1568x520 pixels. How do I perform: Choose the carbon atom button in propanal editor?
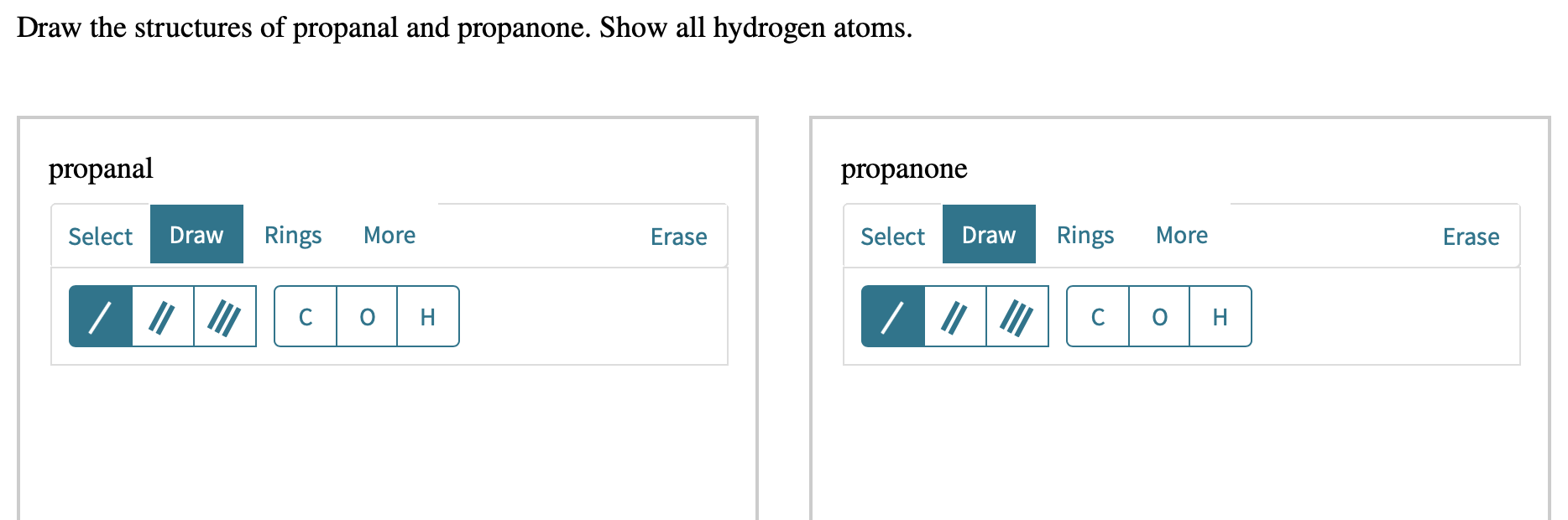[x=305, y=317]
